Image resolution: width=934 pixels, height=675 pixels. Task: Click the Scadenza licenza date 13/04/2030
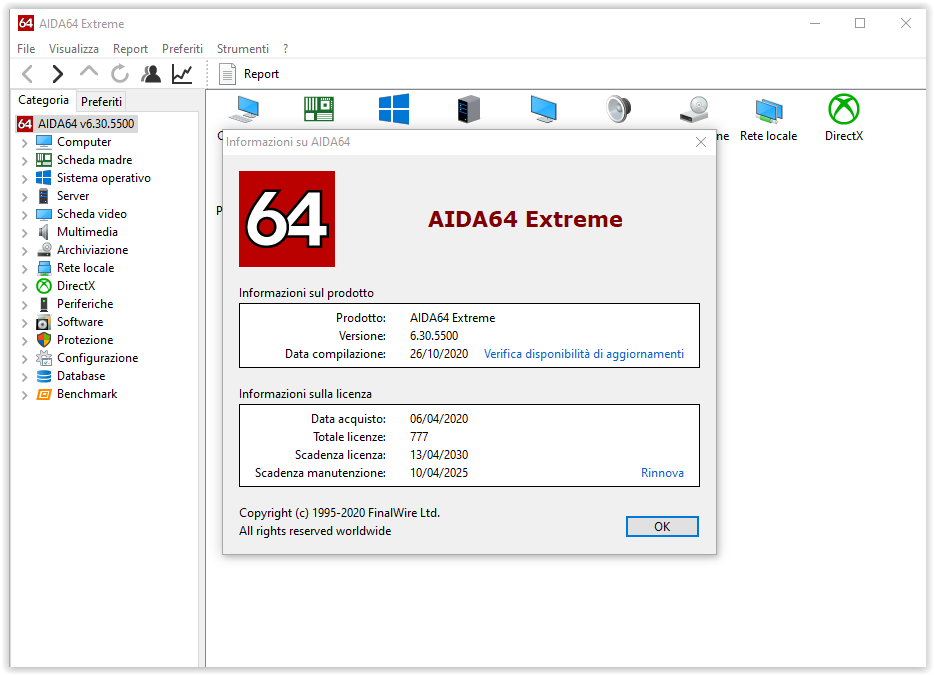coord(439,455)
